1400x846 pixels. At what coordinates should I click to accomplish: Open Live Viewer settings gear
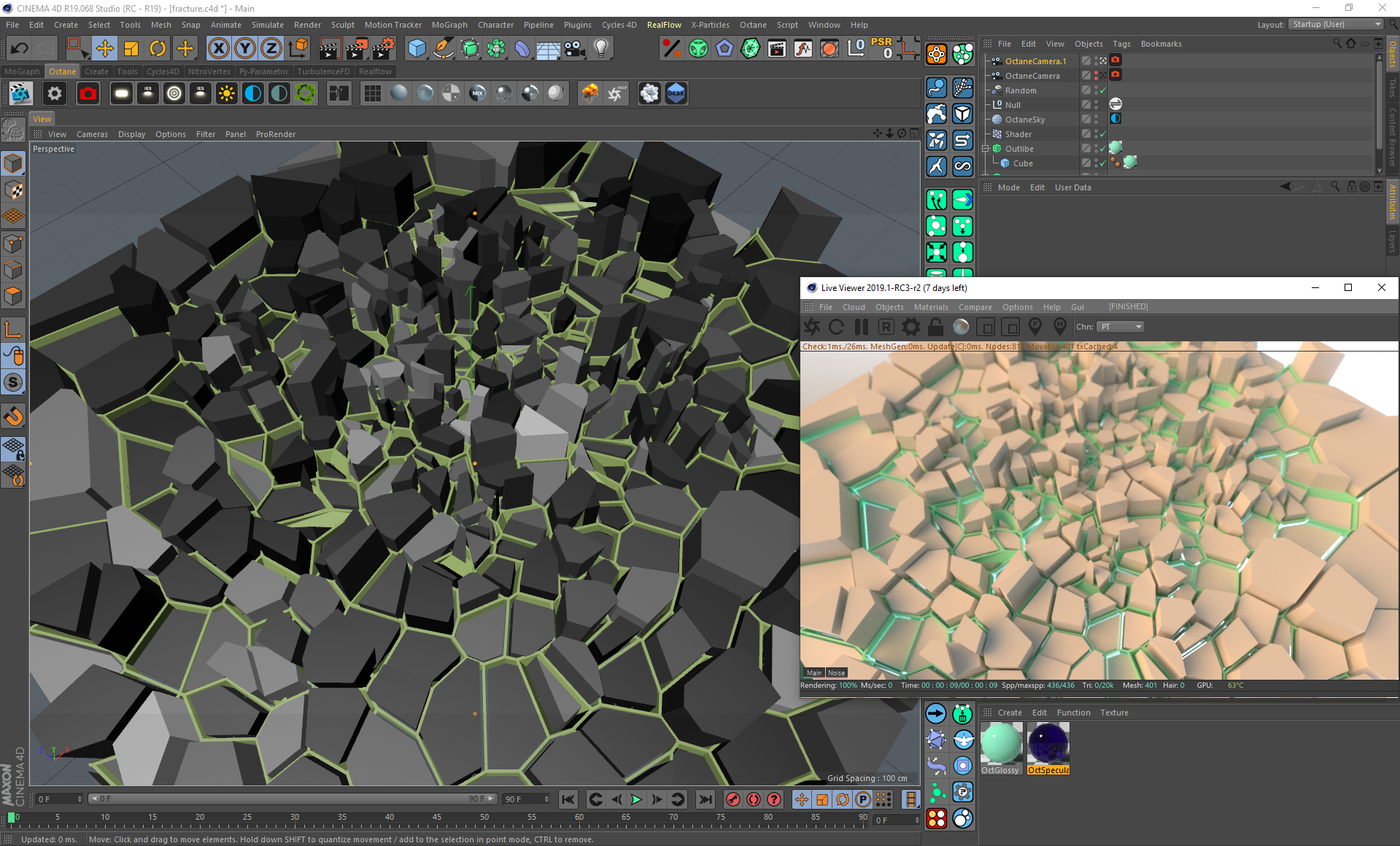pyautogui.click(x=911, y=327)
